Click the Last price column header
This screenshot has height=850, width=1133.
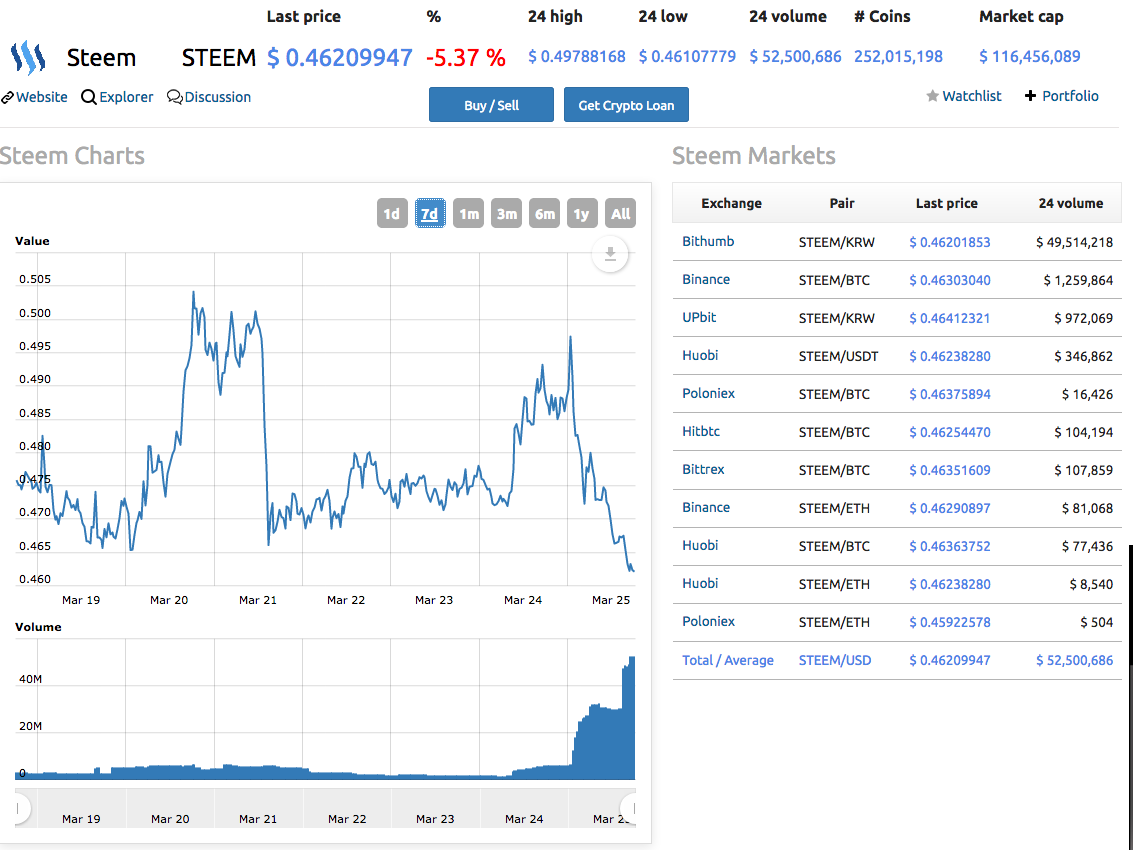coord(947,203)
